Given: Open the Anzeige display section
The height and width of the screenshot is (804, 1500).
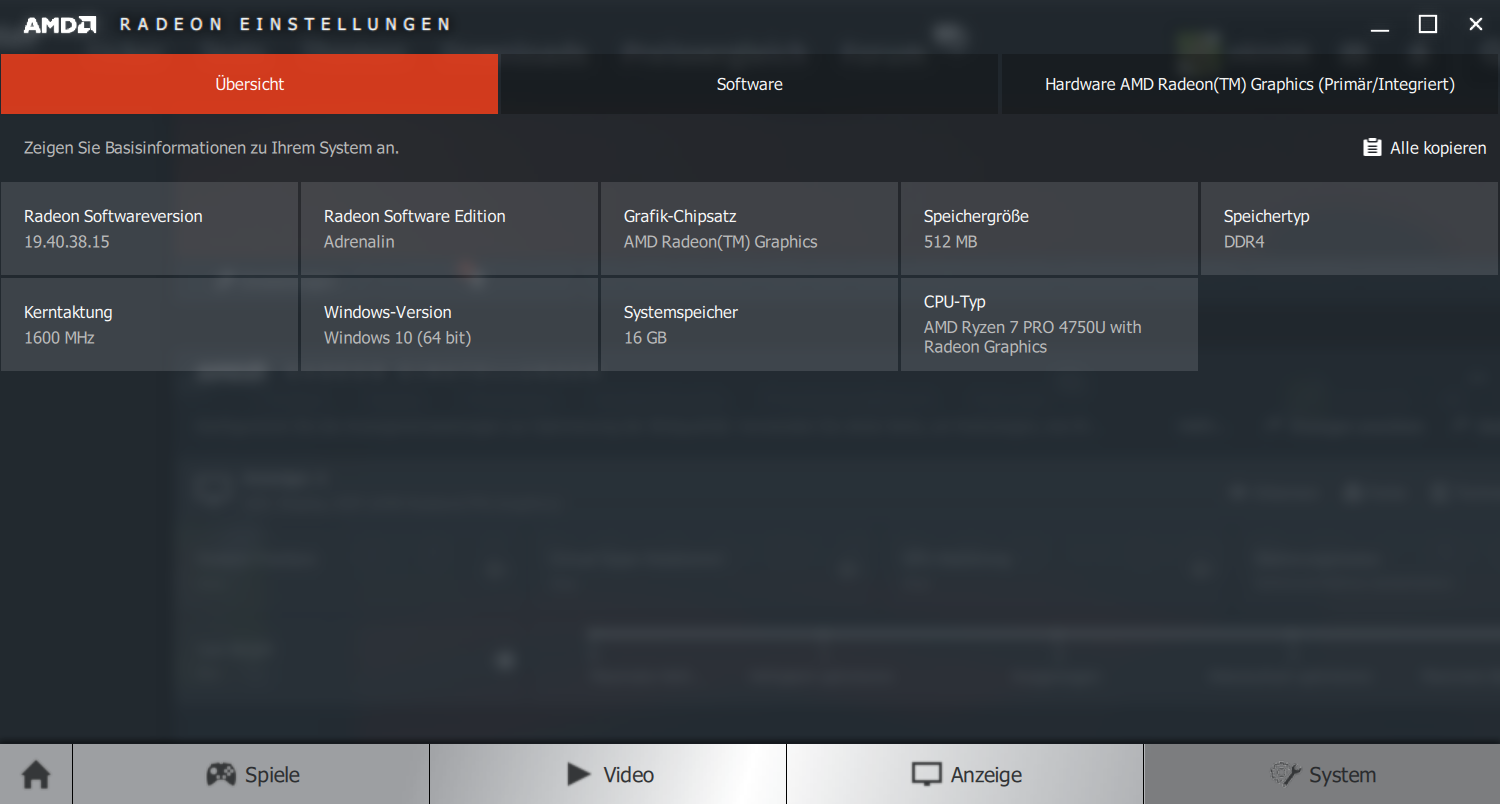Looking at the screenshot, I should [965, 774].
